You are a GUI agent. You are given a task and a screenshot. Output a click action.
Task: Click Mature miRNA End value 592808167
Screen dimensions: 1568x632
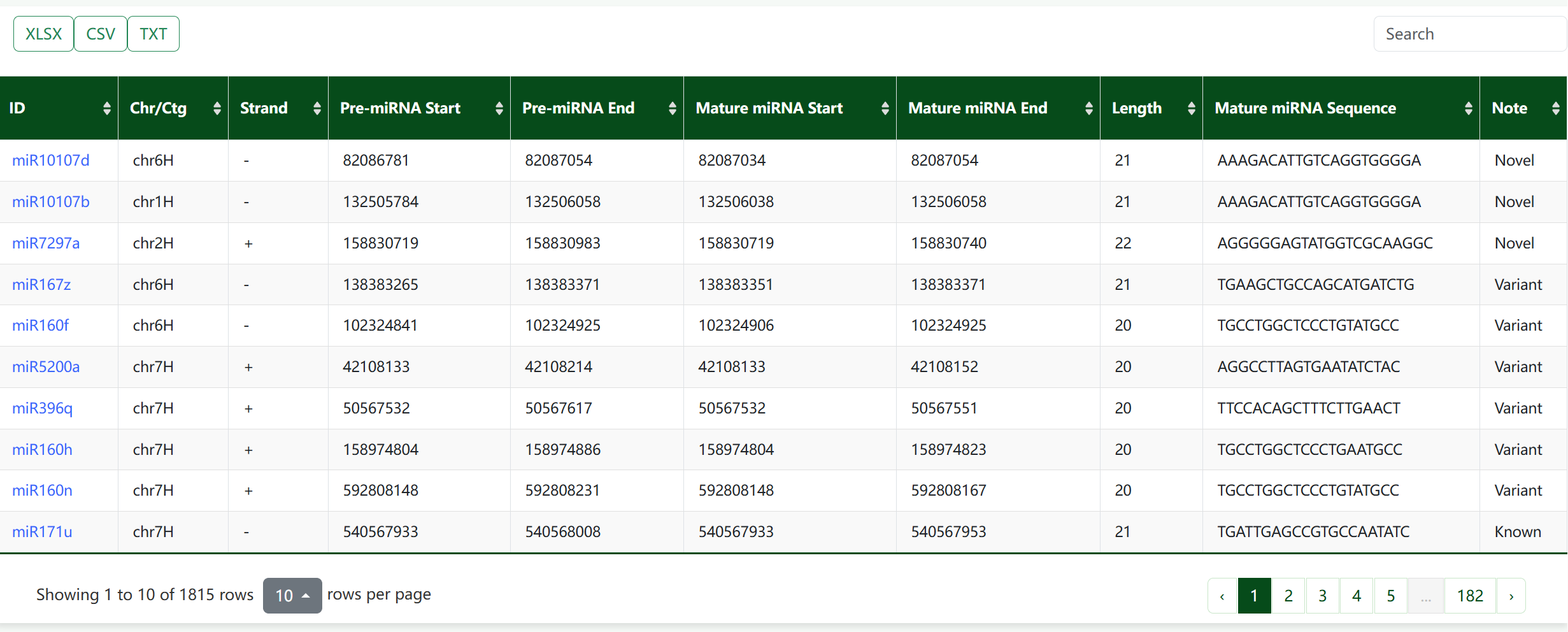pos(948,491)
